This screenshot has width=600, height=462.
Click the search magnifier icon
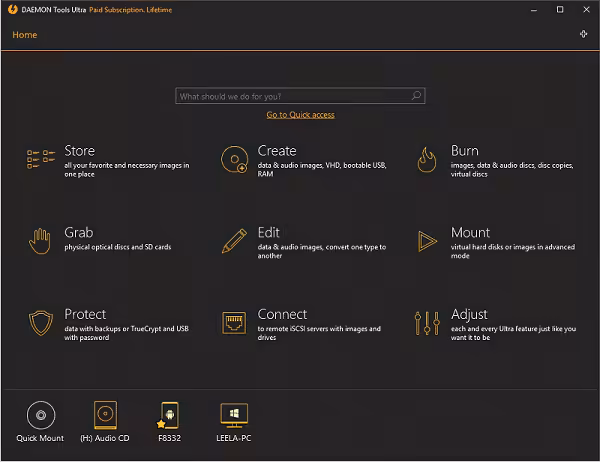417,96
